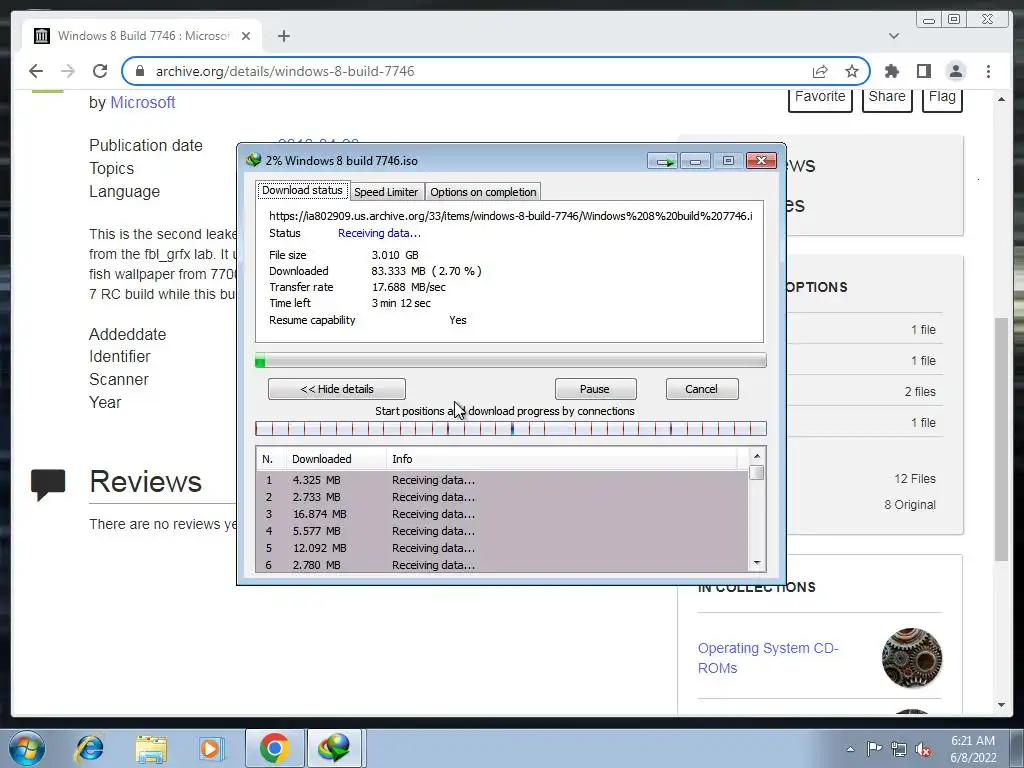Click page scrollbar up arrow

coord(1001,99)
